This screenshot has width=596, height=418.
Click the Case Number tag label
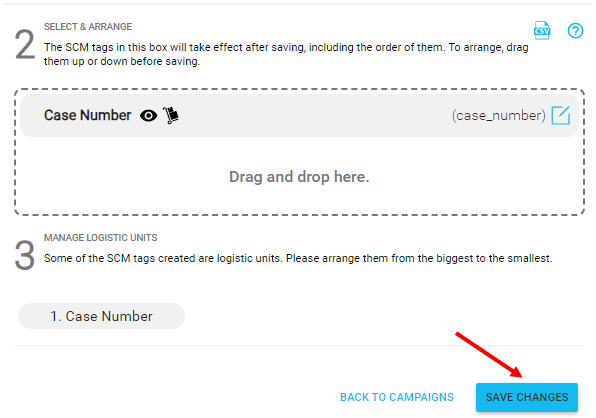[x=87, y=115]
